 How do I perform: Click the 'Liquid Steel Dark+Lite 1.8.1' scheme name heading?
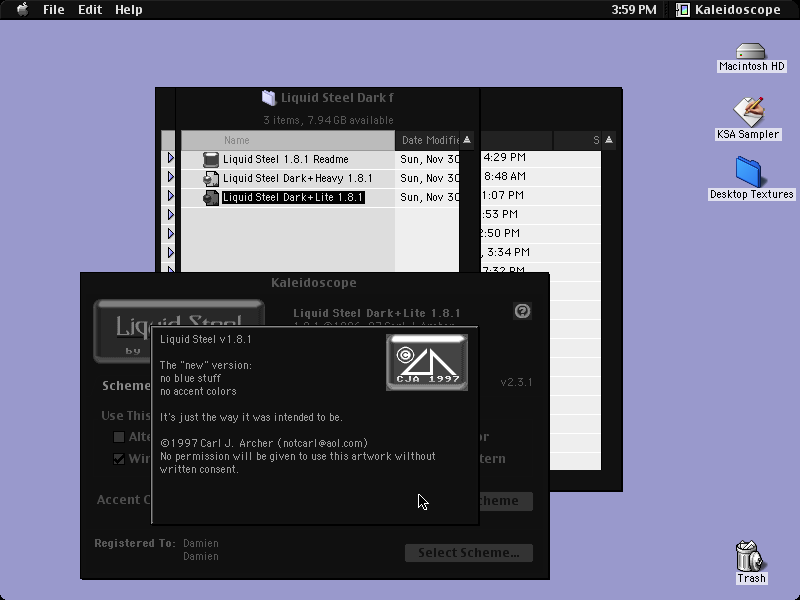coord(377,313)
